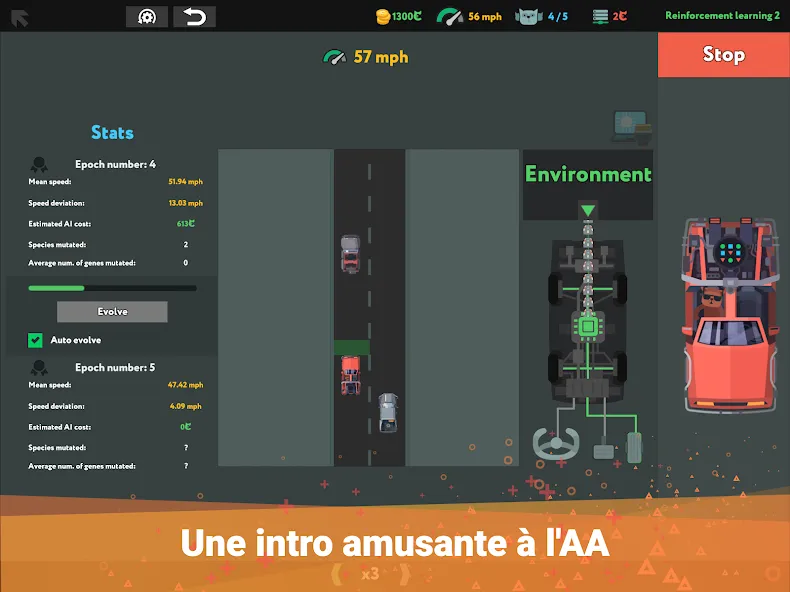
Task: Click the Epoch number: 5 heading
Action: click(115, 368)
